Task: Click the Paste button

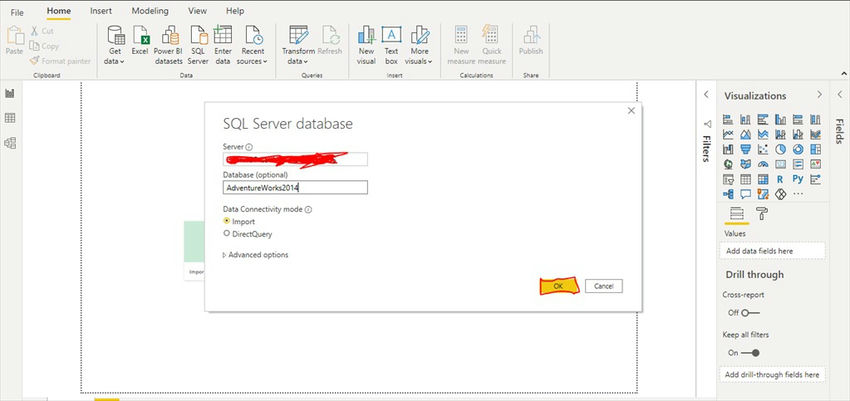Action: point(15,41)
